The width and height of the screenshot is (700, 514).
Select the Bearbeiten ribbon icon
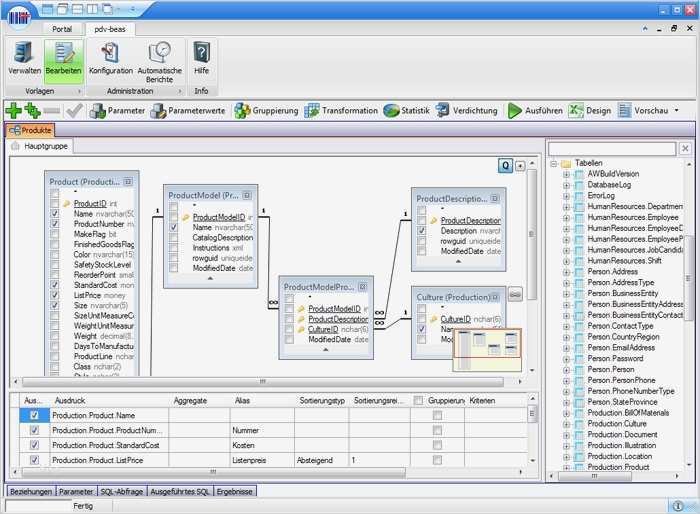63,59
